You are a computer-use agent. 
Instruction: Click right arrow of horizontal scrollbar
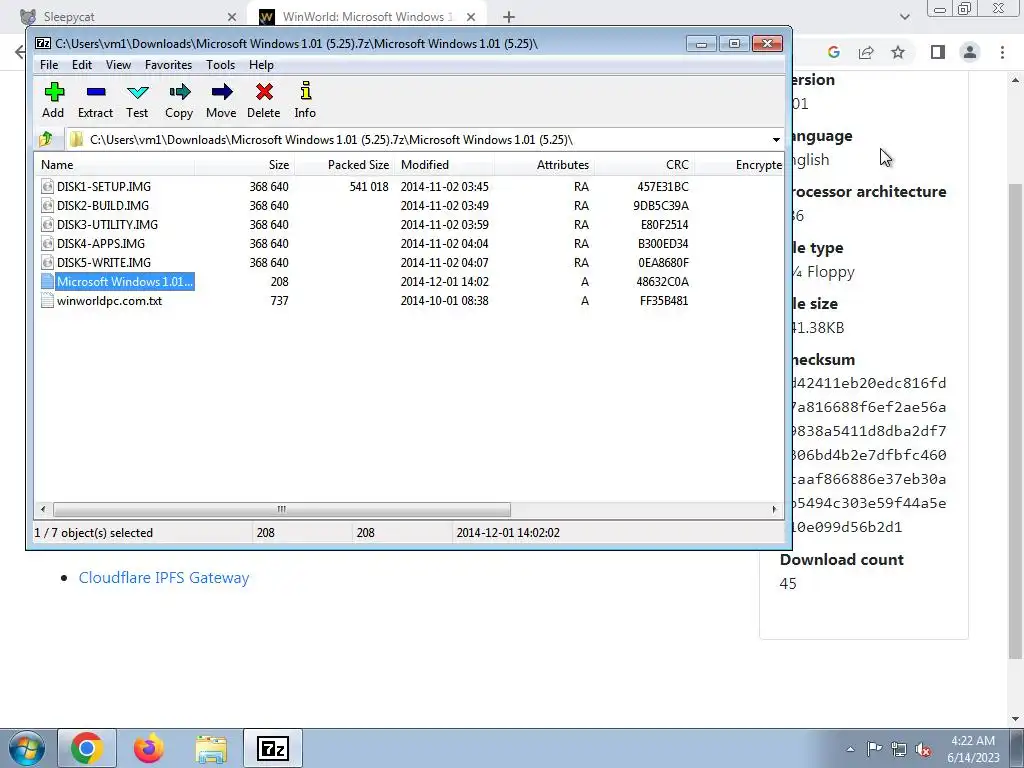tap(775, 509)
